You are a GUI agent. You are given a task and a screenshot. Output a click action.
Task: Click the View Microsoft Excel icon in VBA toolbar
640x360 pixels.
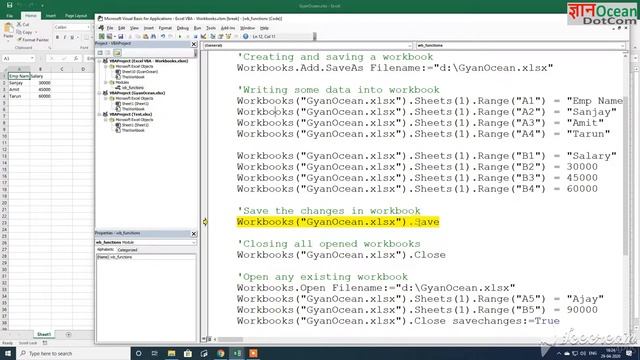point(101,36)
